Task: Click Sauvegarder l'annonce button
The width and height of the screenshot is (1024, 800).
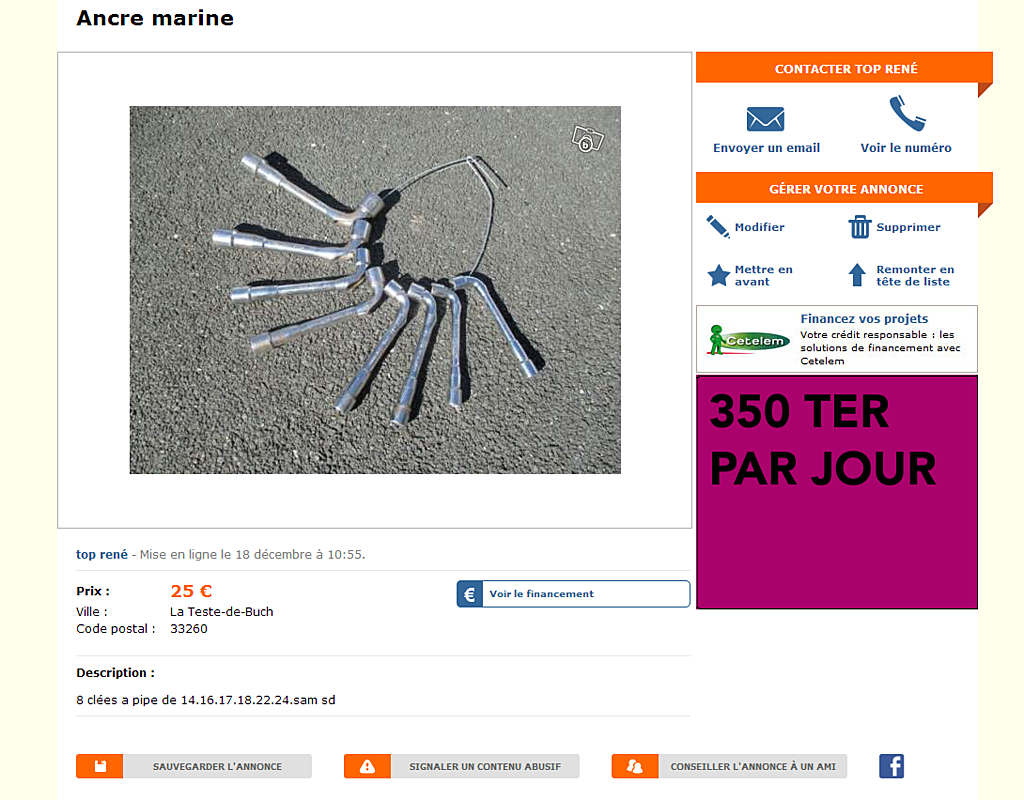Action: 194,766
